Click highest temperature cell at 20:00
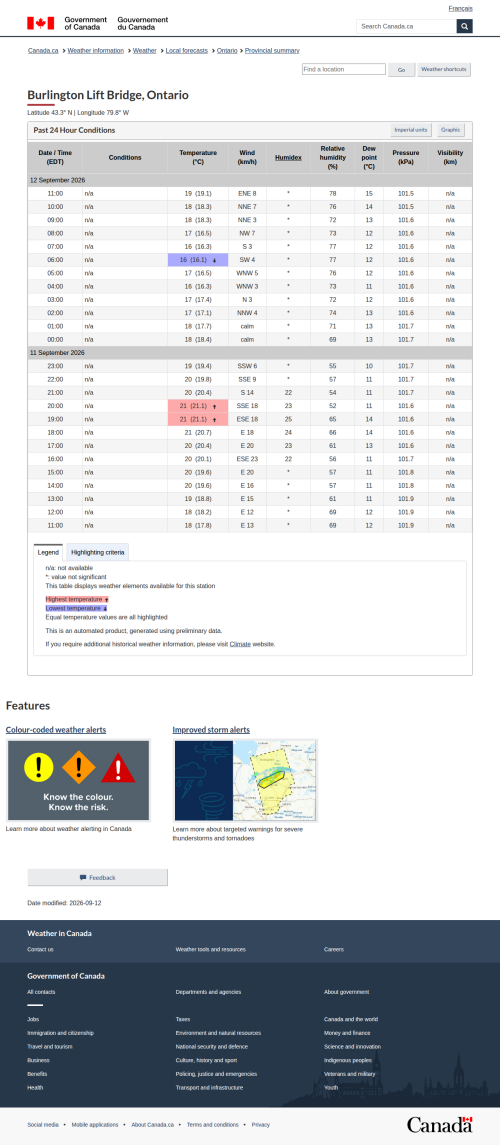 point(198,406)
